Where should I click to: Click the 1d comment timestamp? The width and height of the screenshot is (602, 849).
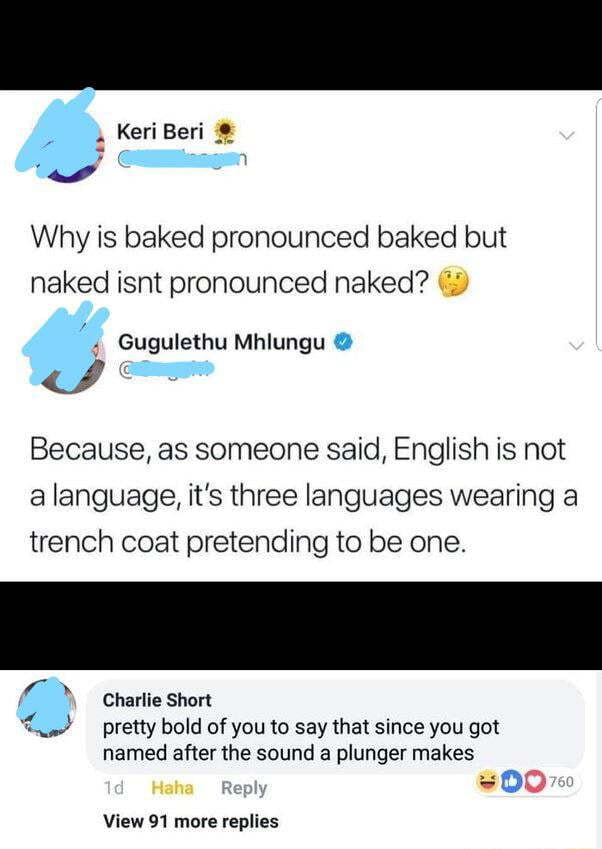[113, 788]
